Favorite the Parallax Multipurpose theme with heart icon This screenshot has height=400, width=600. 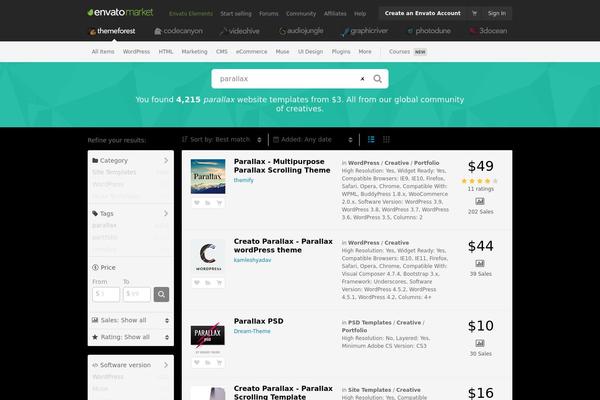[197, 203]
